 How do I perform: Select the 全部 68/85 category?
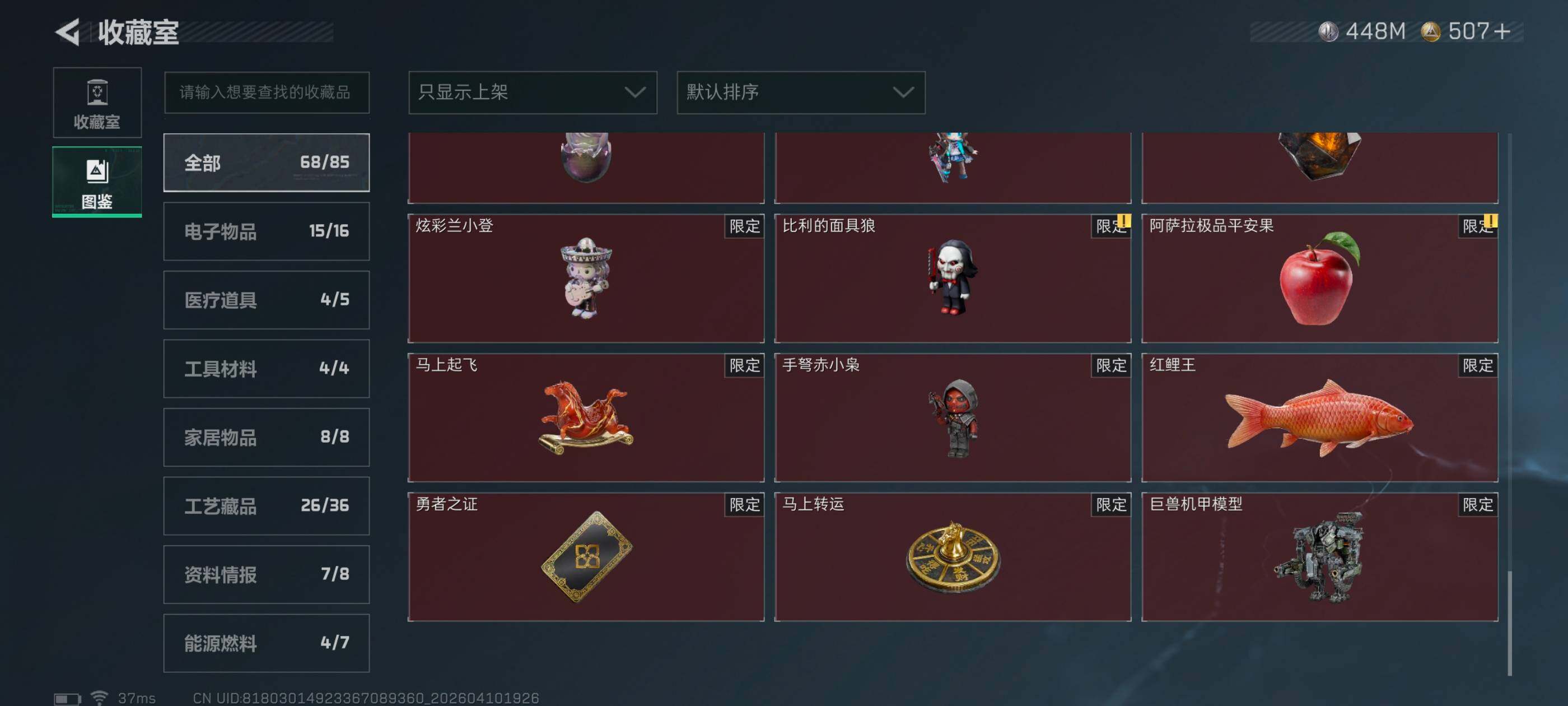point(266,162)
